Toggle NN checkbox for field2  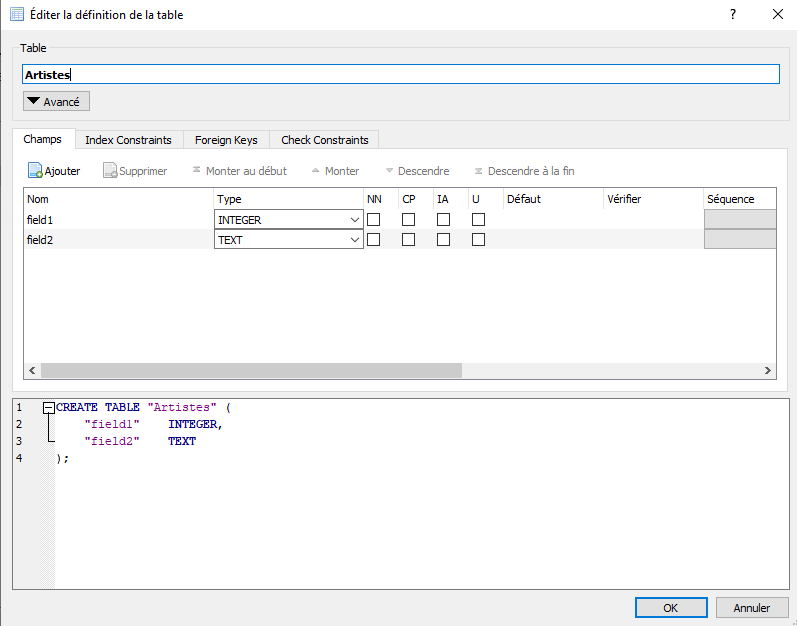click(x=374, y=239)
